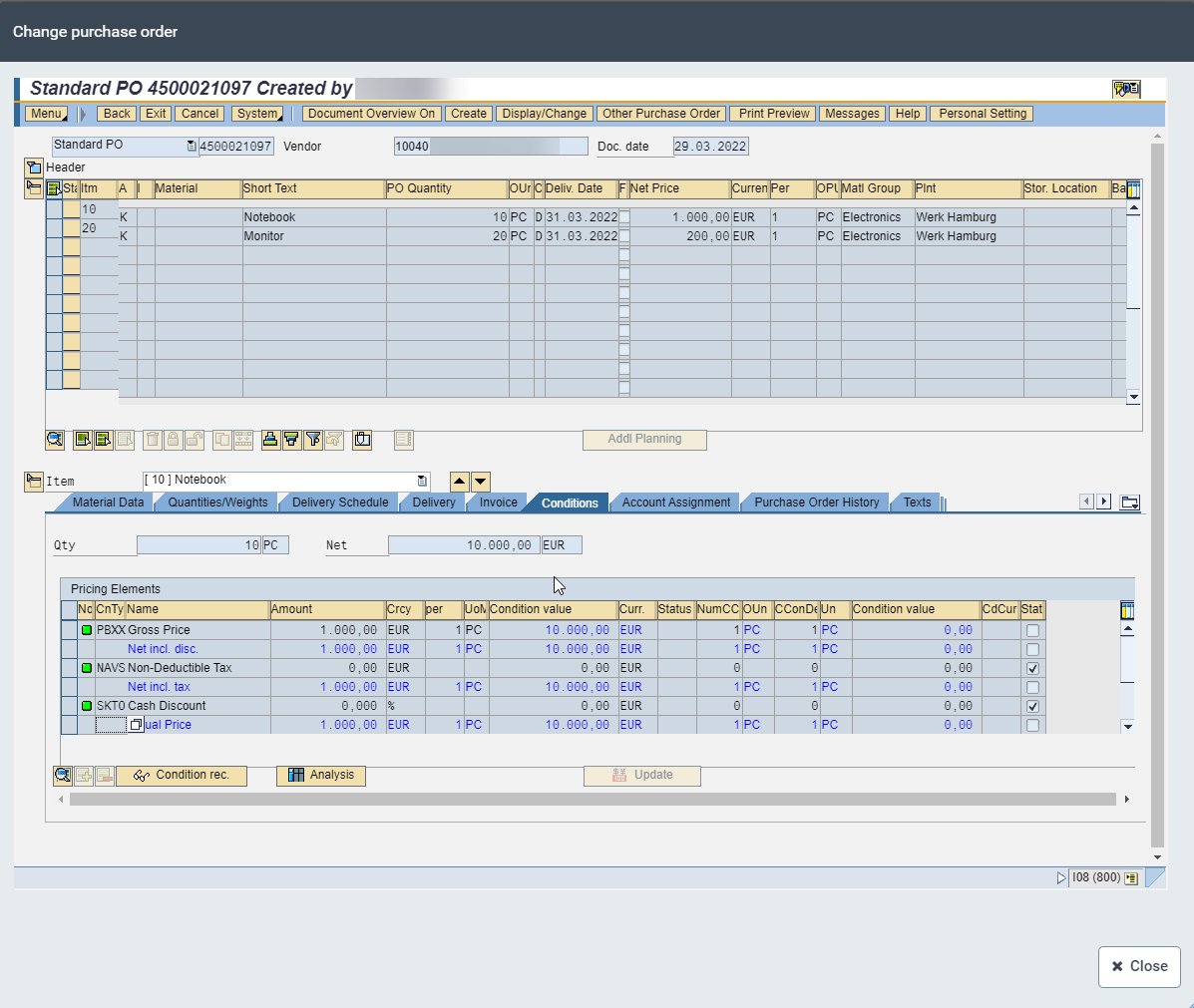This screenshot has width=1194, height=1008.
Task: Check the Stat checkbox for Gross Price
Action: (x=1032, y=630)
